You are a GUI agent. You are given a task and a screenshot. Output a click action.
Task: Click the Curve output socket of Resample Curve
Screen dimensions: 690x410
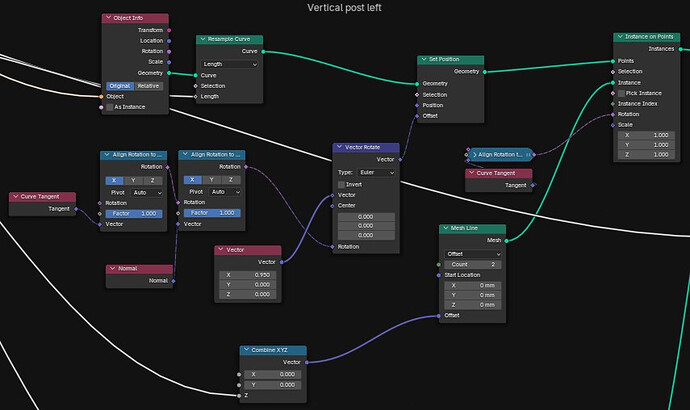tap(263, 51)
